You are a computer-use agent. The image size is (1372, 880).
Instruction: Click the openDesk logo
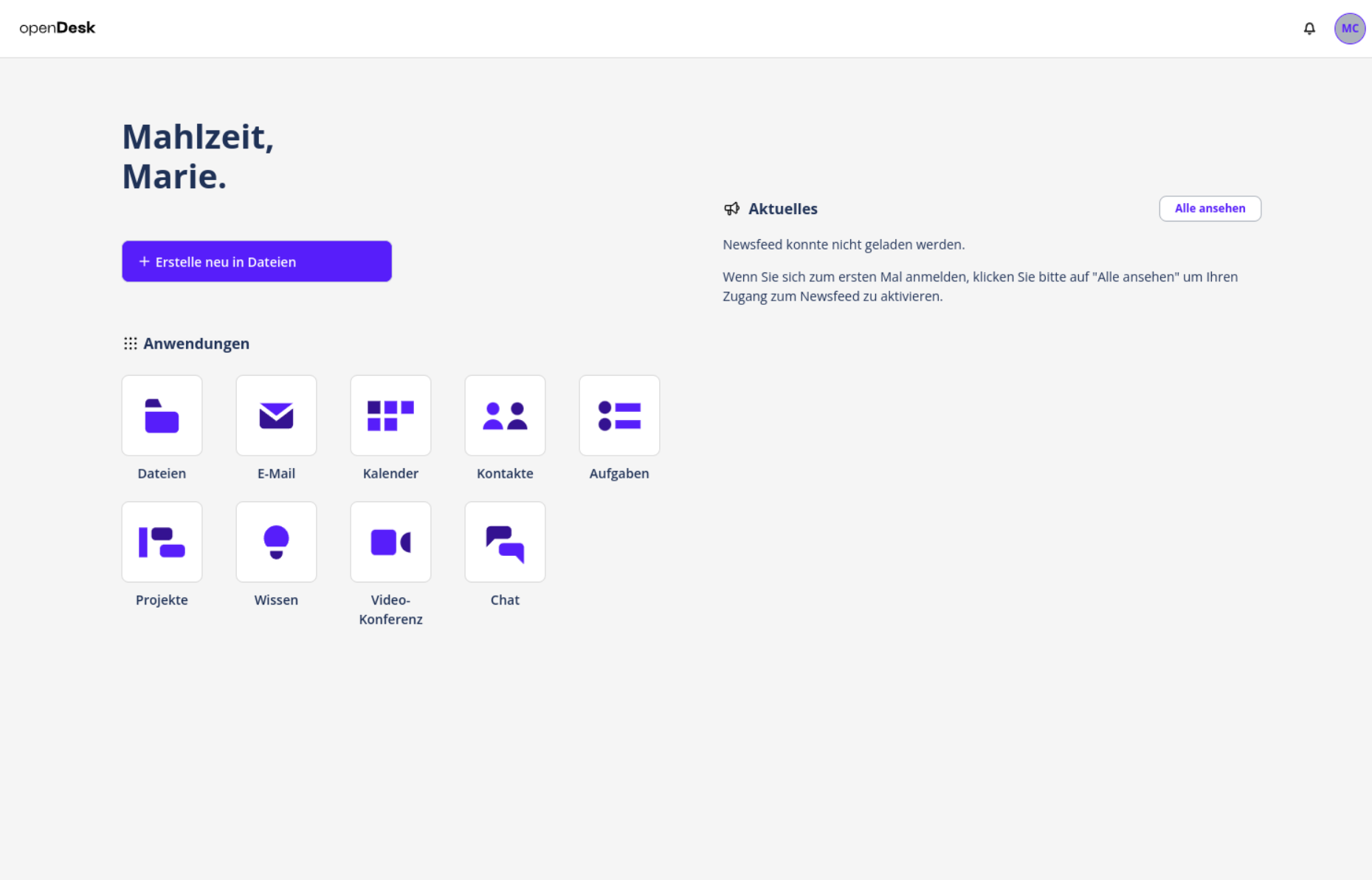pyautogui.click(x=58, y=28)
